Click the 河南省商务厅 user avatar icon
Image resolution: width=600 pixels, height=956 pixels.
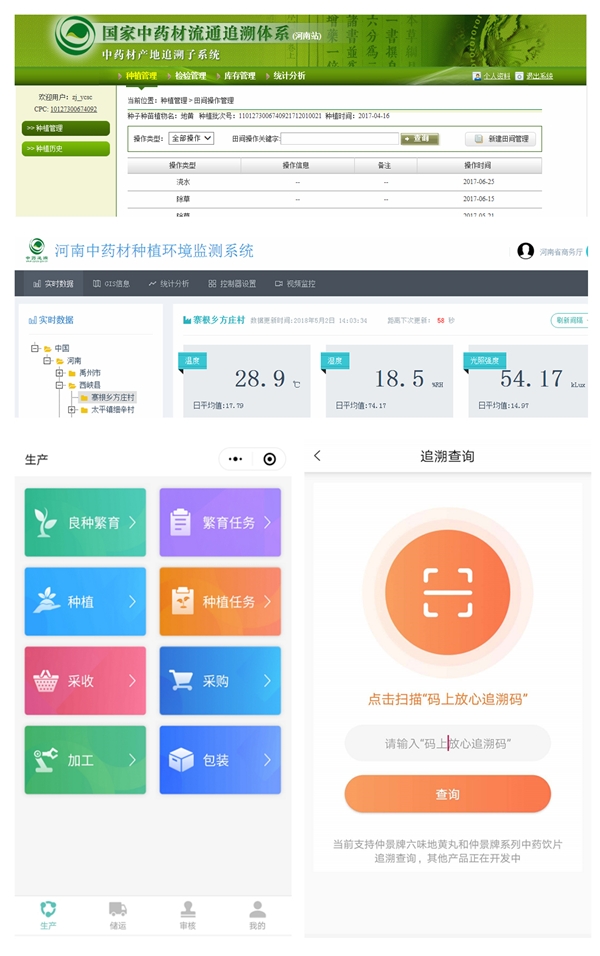[525, 251]
